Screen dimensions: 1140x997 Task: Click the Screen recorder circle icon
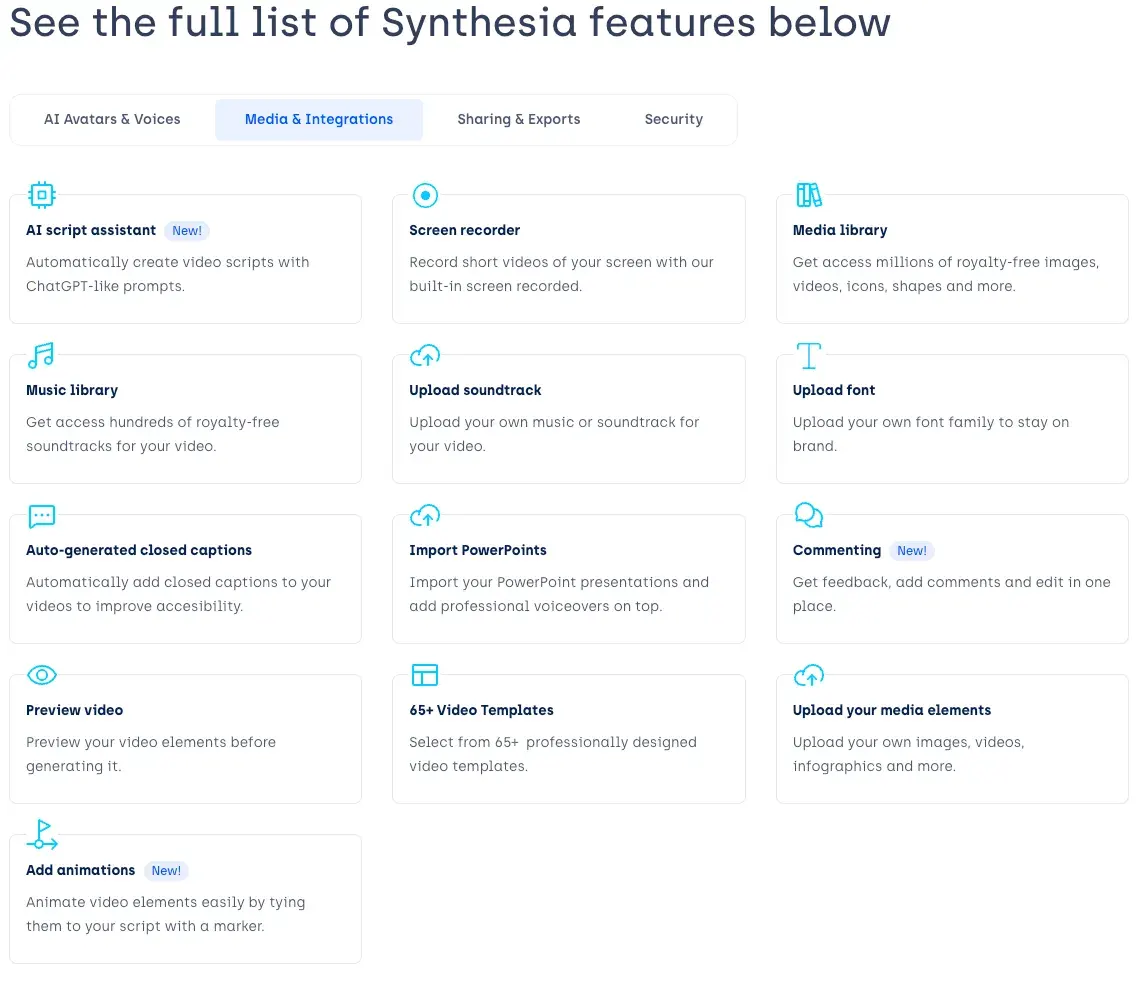coord(425,196)
